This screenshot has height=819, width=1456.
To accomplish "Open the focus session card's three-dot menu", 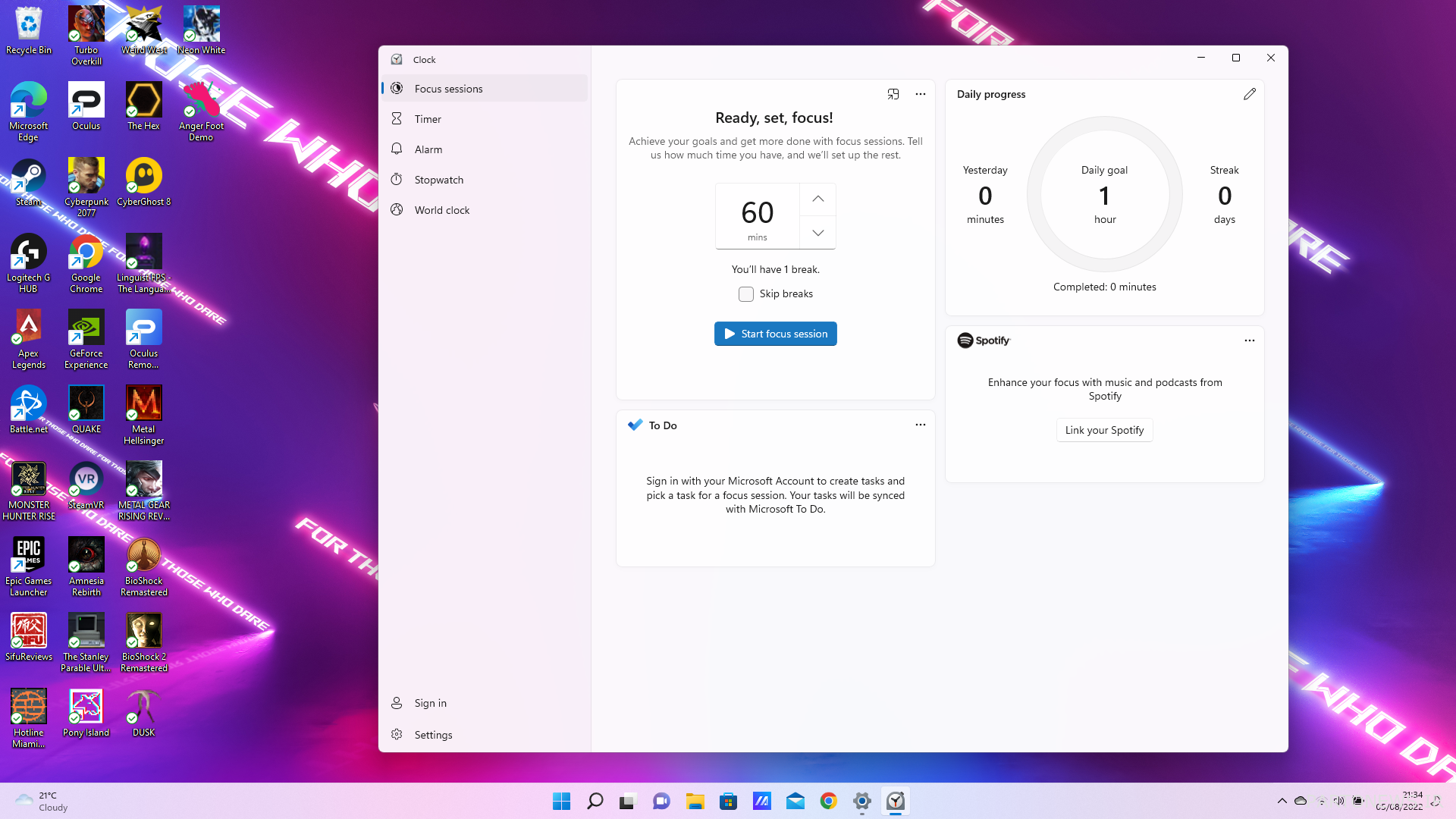I will click(x=920, y=94).
